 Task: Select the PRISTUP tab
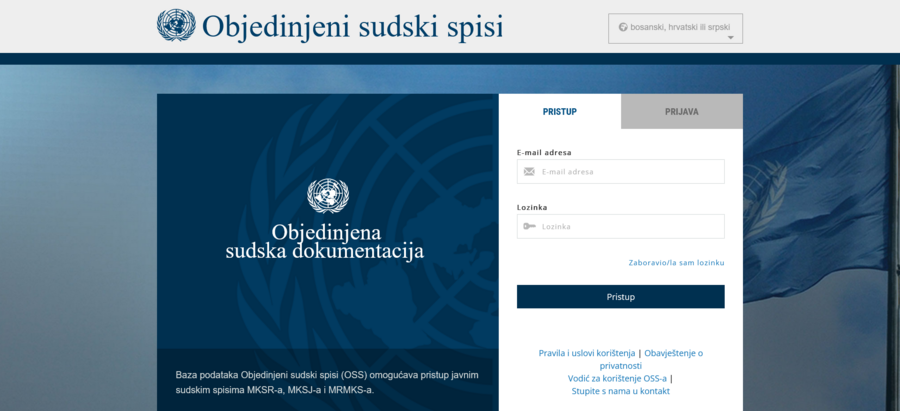coord(560,111)
